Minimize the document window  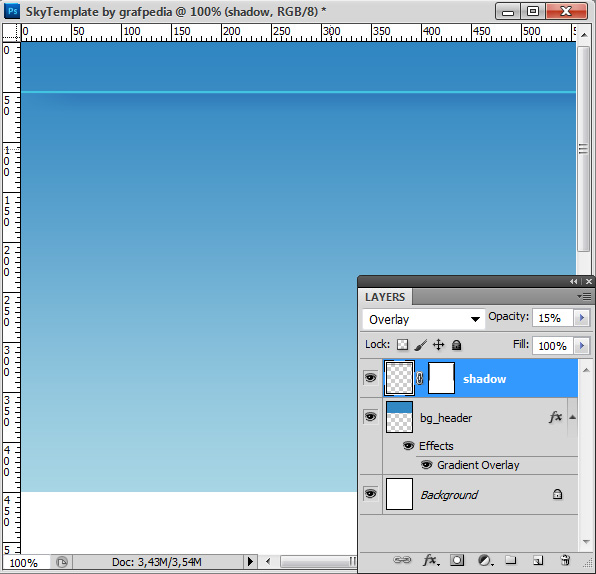[x=508, y=11]
